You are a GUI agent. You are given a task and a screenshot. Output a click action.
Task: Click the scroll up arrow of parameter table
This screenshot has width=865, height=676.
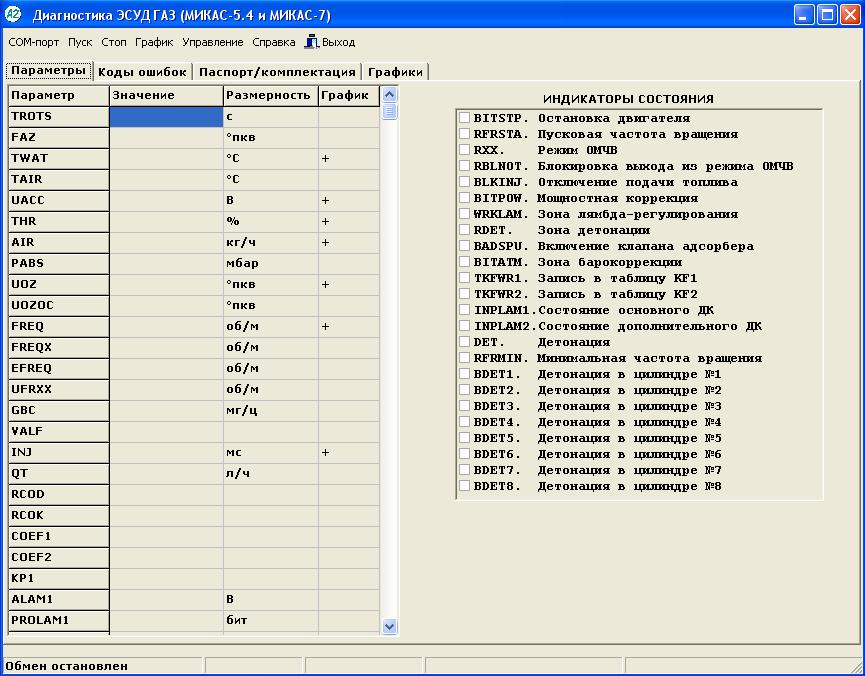tap(389, 94)
